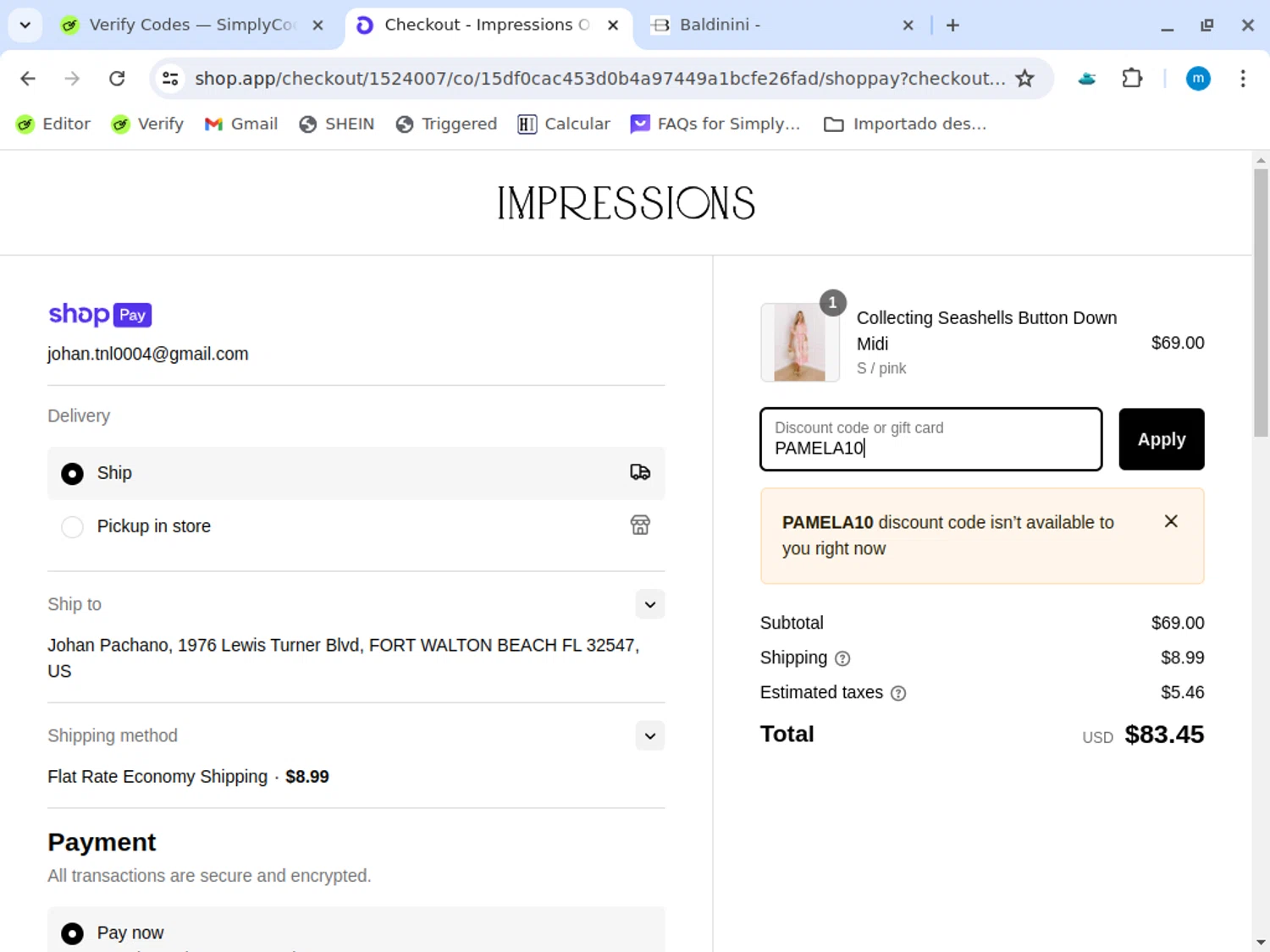The width and height of the screenshot is (1270, 952).
Task: Open new tab with plus button
Action: (952, 25)
